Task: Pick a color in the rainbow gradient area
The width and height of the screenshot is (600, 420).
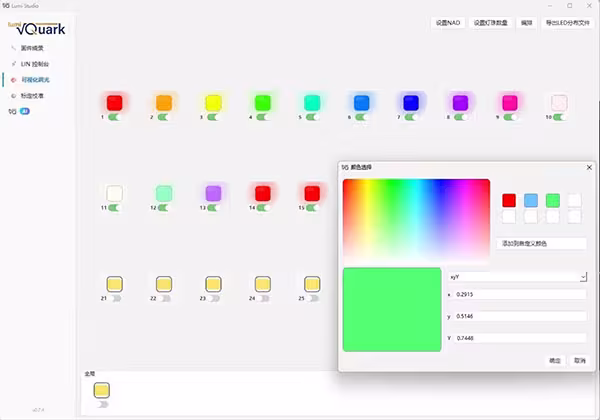Action: point(416,220)
